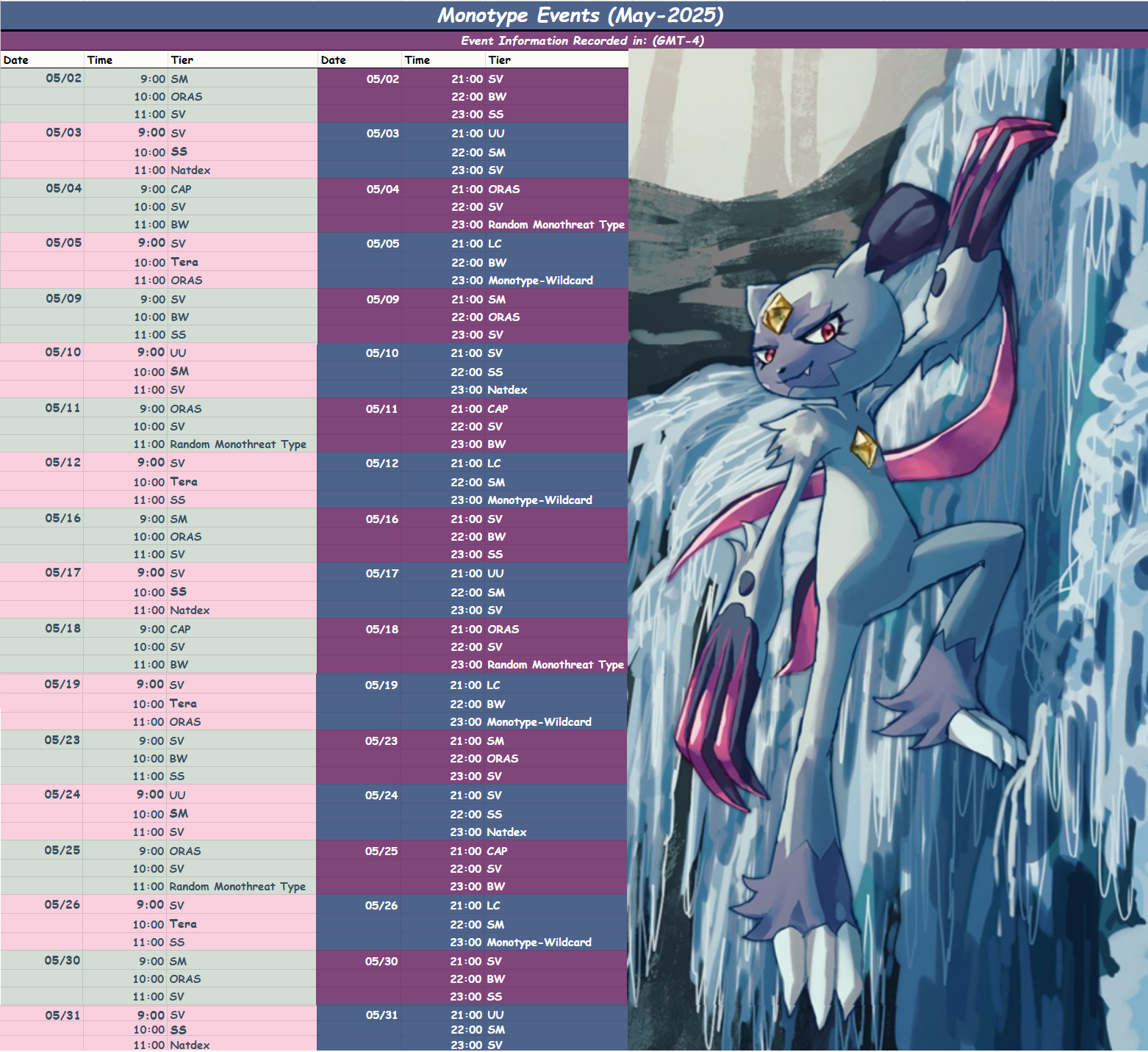
Task: Click the Natdex tier at 05/03 11:00
Action: (x=190, y=170)
